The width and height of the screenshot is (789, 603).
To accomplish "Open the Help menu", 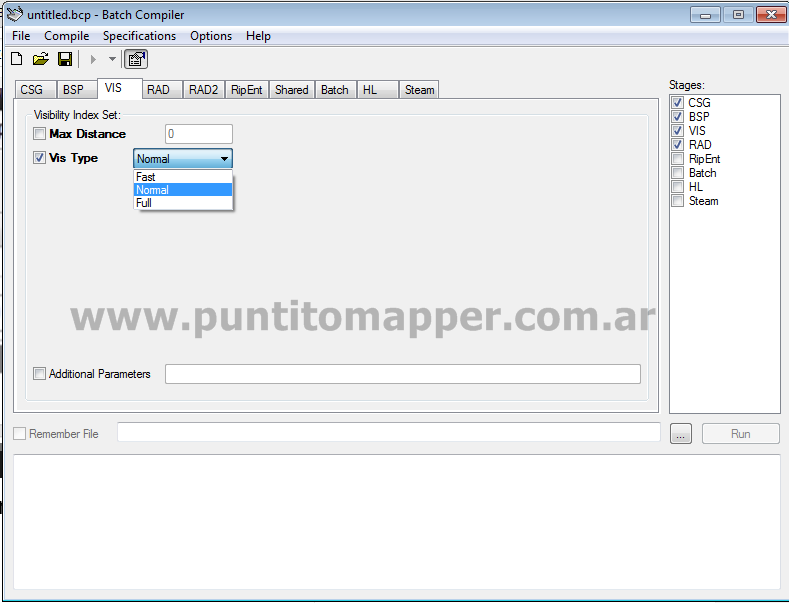I will (258, 36).
